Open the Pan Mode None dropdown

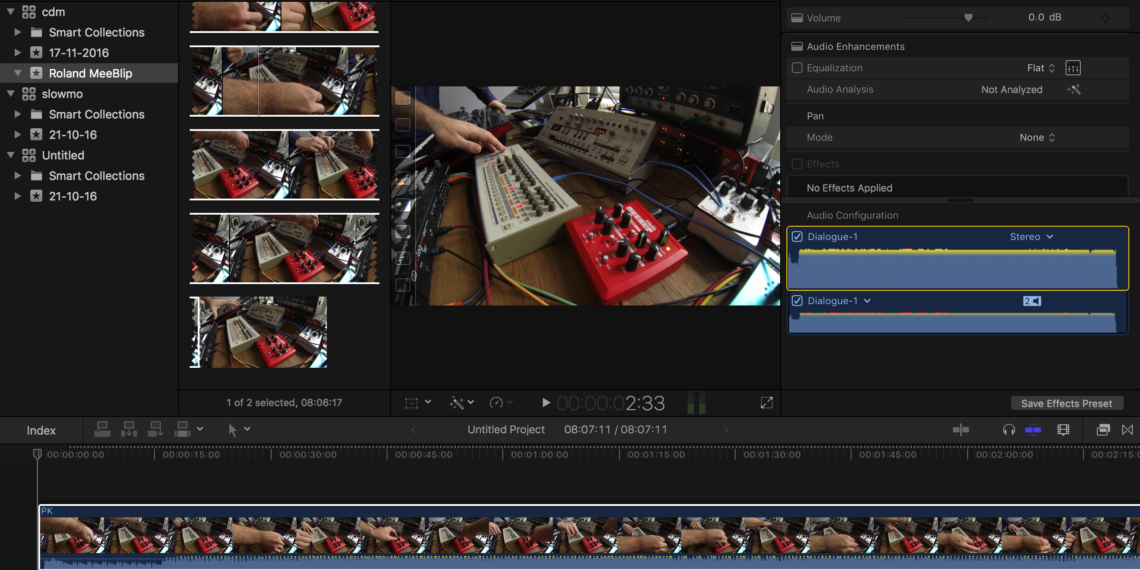click(x=1037, y=138)
